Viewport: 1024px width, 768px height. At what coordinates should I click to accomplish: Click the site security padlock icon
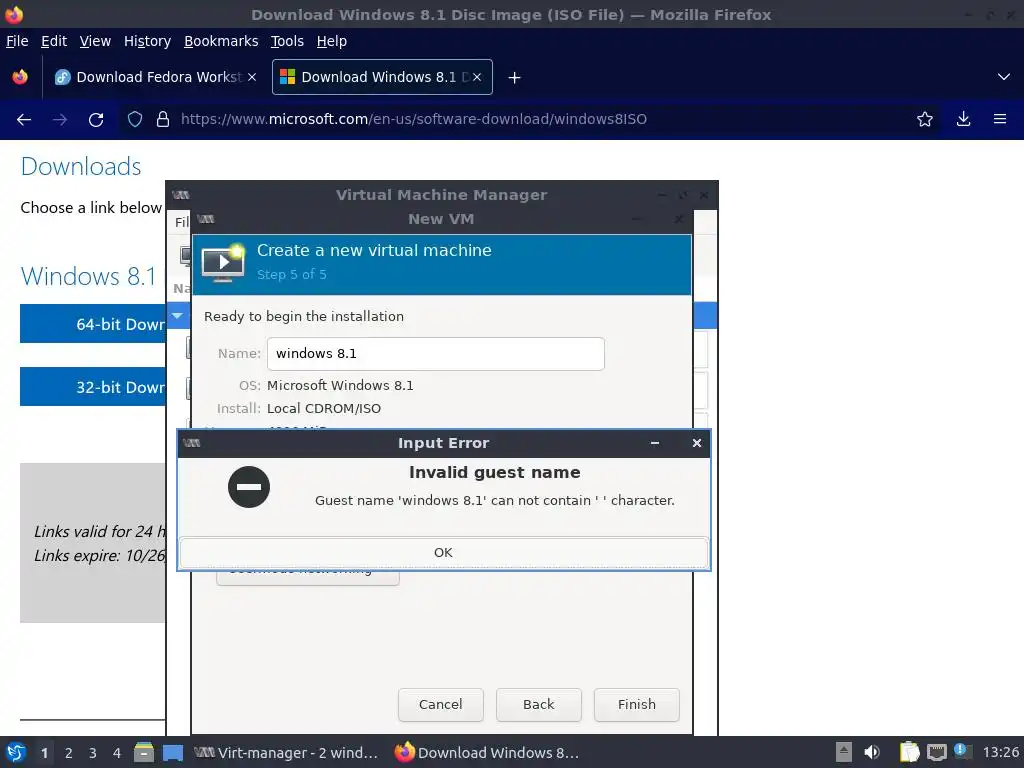coord(163,120)
